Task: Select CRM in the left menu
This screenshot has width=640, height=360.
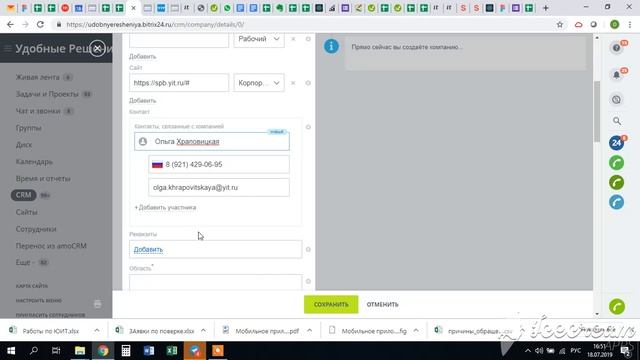Action: [x=23, y=195]
